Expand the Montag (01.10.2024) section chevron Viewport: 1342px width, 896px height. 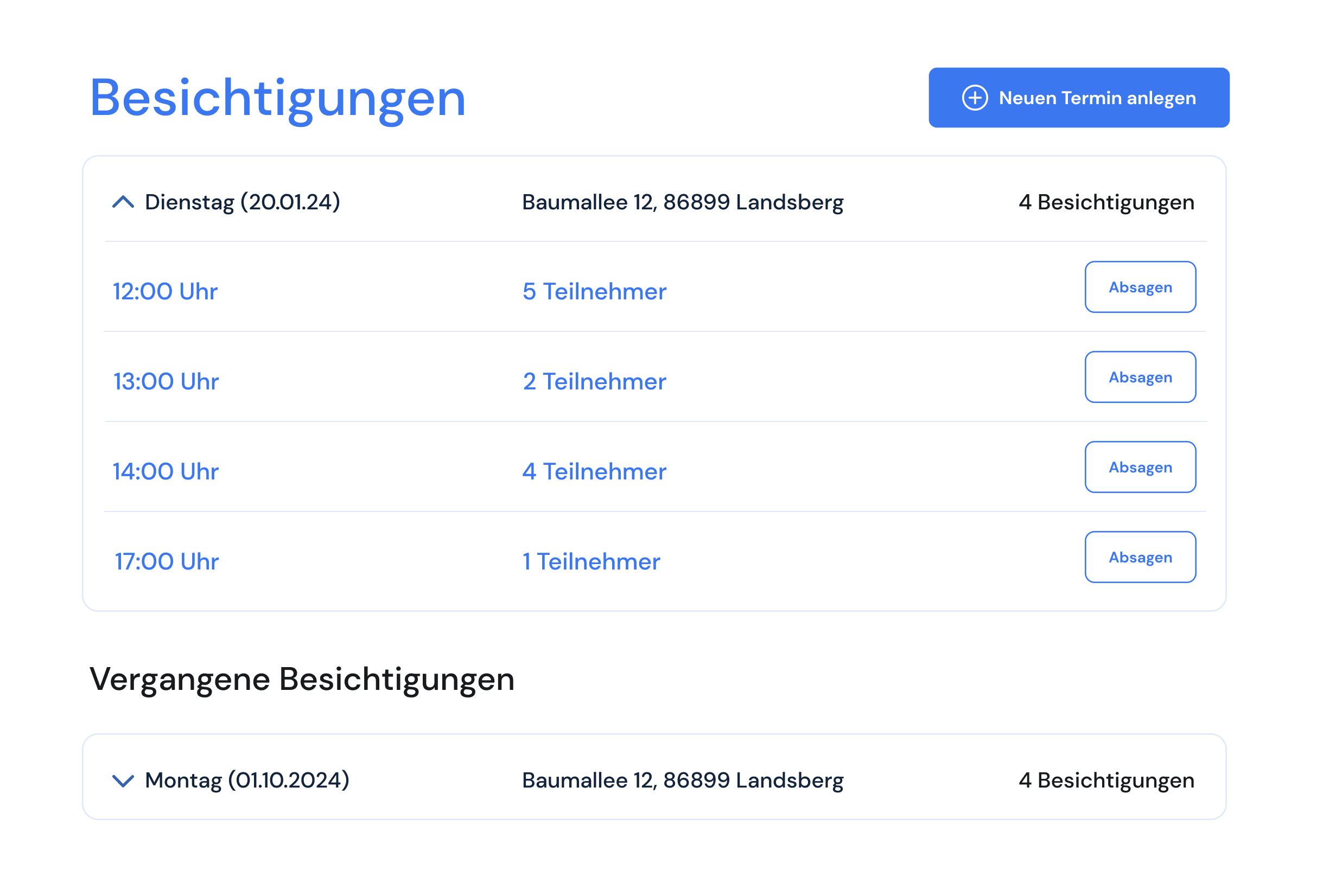tap(123, 780)
